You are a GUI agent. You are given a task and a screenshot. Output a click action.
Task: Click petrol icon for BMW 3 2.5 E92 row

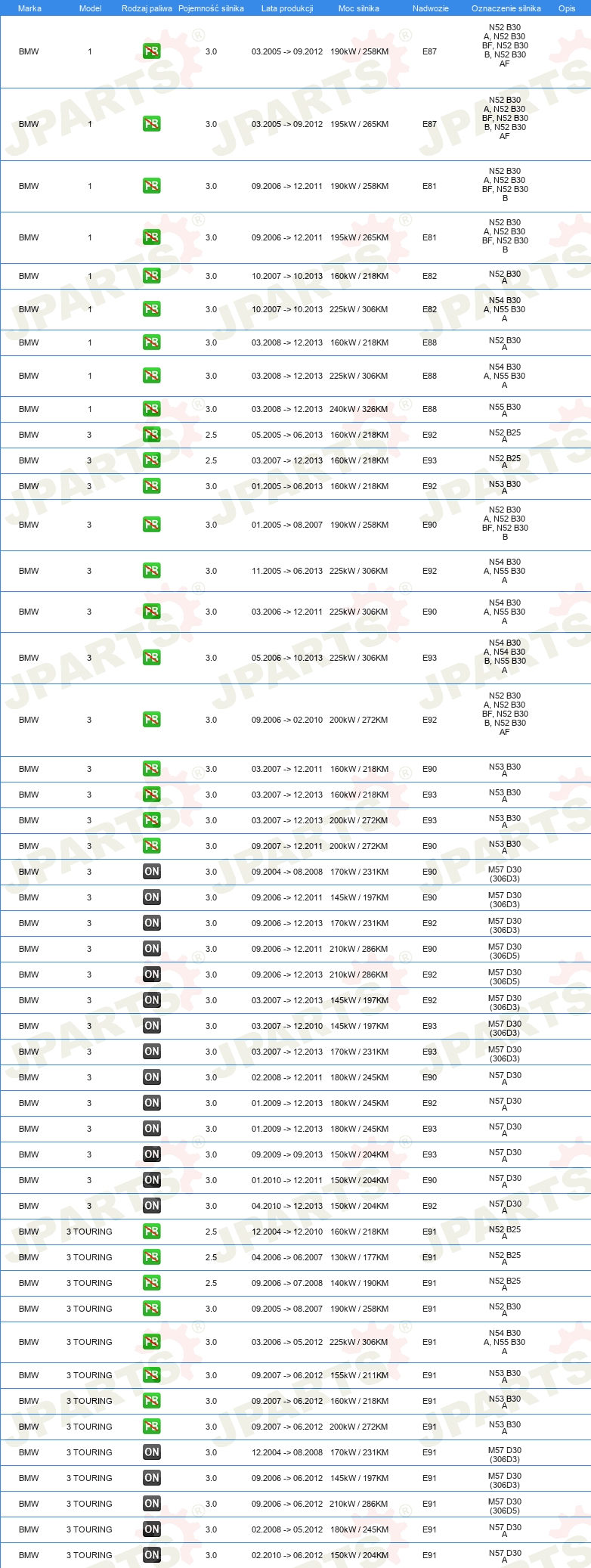click(151, 435)
